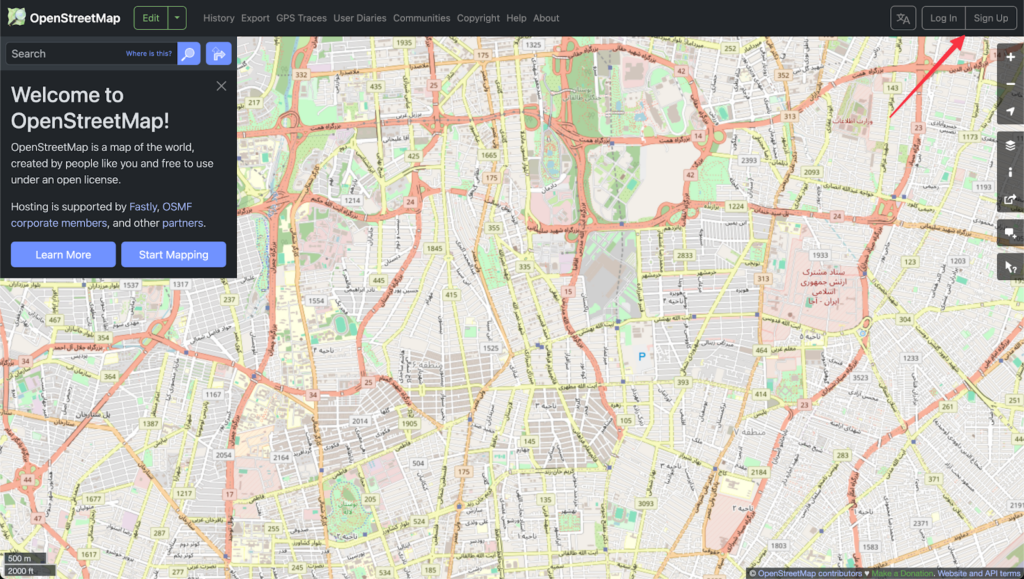Close the Welcome to OpenStreetMap panel

[x=221, y=86]
